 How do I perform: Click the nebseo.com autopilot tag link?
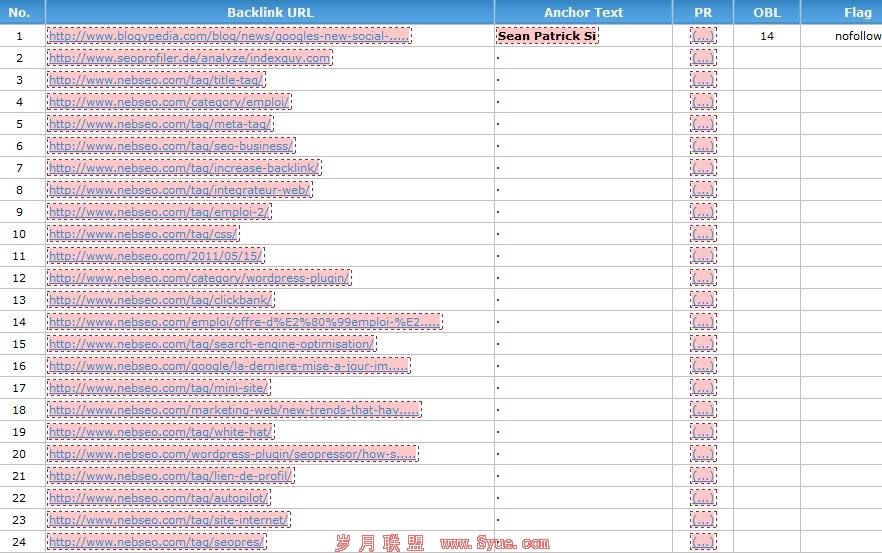[x=158, y=498]
